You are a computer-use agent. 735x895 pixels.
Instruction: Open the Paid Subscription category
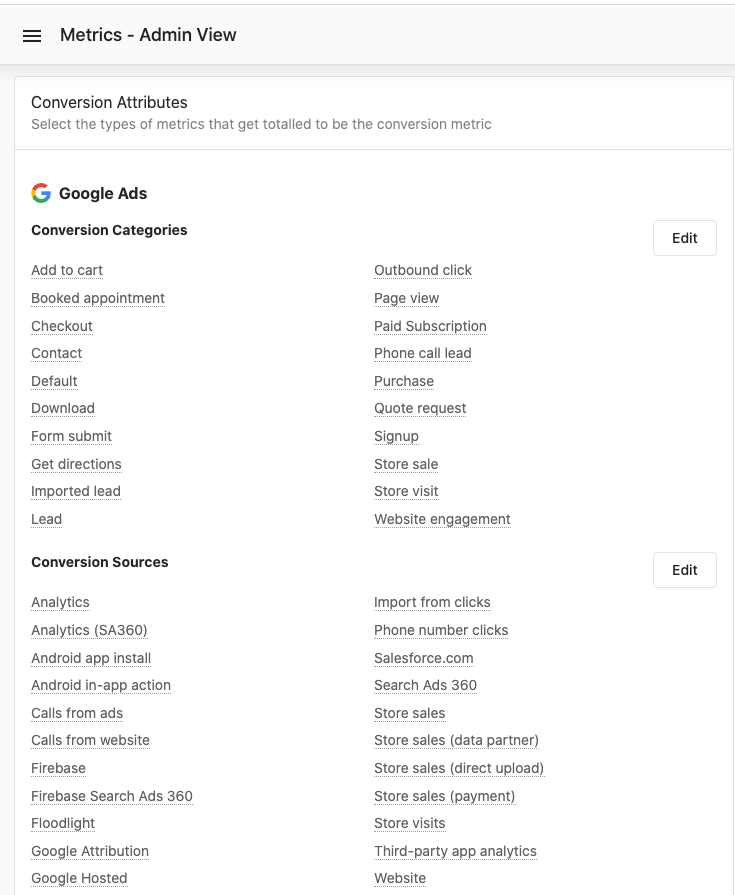click(430, 326)
